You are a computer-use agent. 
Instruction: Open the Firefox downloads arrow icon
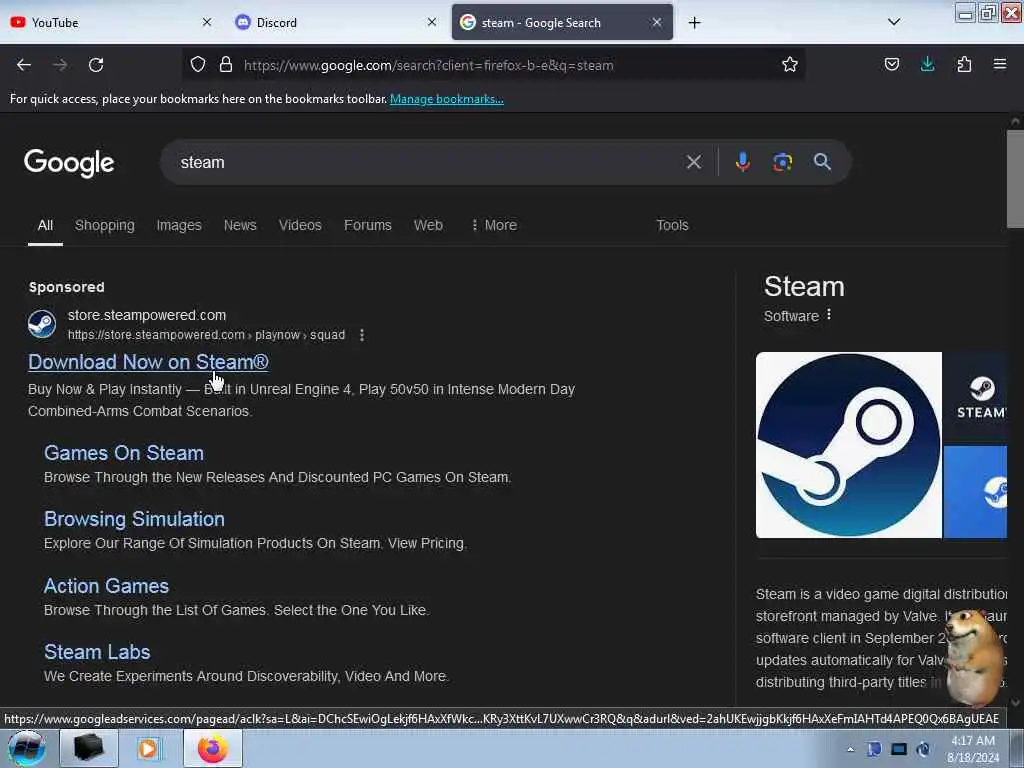tap(927, 65)
